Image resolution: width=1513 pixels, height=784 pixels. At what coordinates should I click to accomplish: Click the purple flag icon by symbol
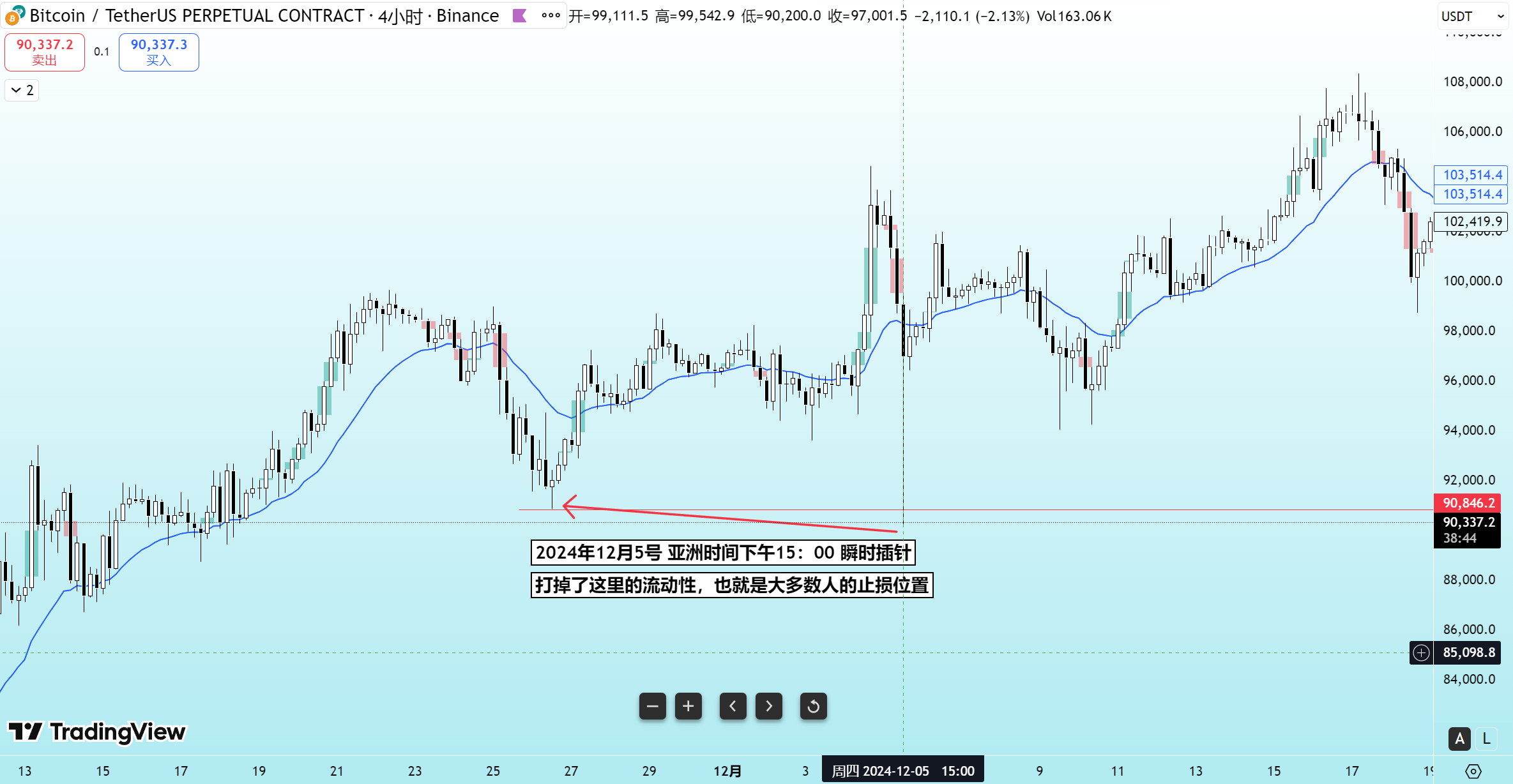(520, 16)
